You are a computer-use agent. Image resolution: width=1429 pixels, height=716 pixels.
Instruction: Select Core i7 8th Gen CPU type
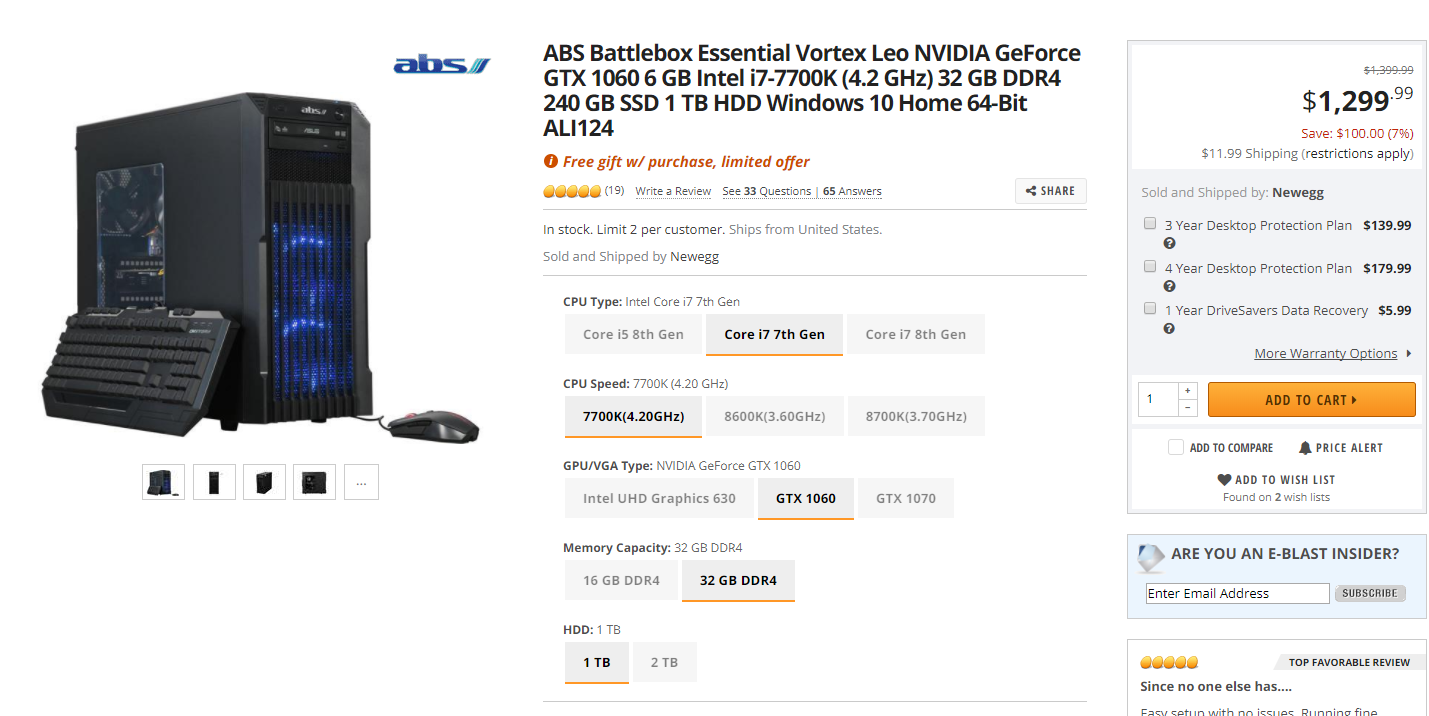click(915, 334)
